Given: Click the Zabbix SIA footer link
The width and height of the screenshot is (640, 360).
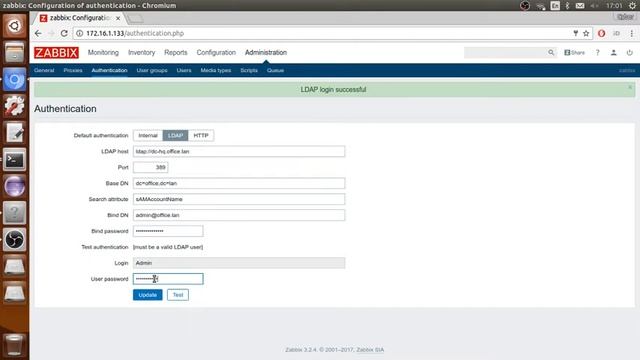Looking at the screenshot, I should (x=370, y=350).
